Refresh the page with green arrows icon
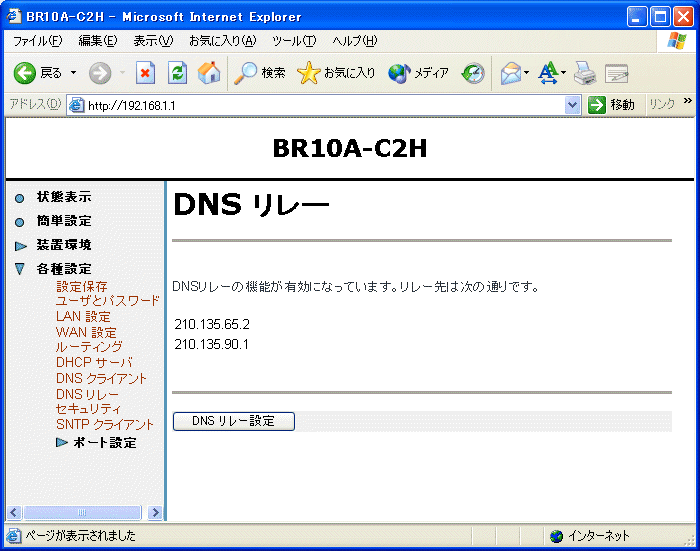 pyautogui.click(x=177, y=73)
